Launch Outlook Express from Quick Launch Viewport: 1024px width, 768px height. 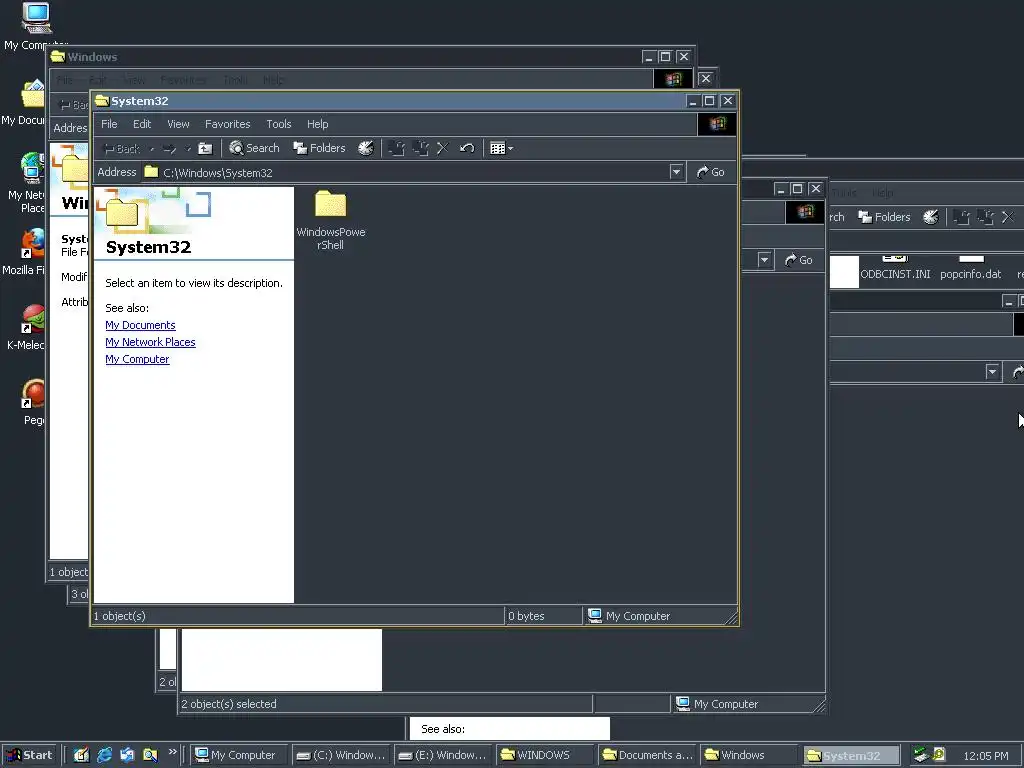tap(127, 755)
